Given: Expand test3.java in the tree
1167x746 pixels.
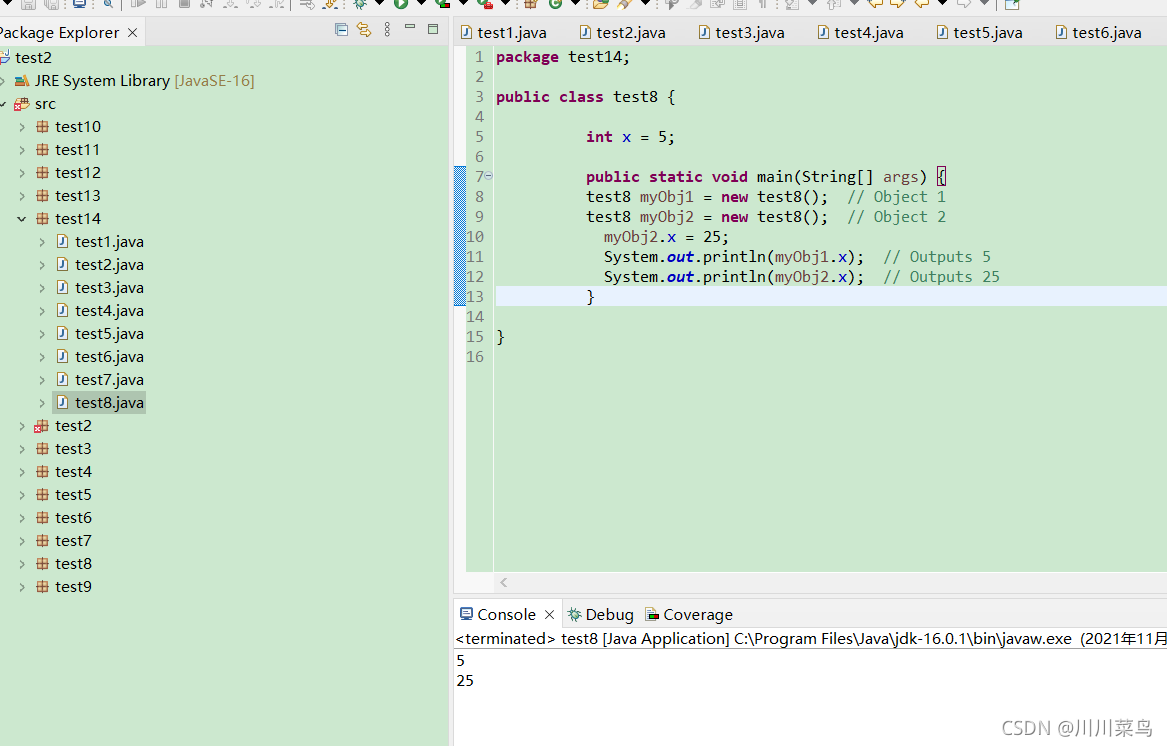Looking at the screenshot, I should click(x=42, y=288).
